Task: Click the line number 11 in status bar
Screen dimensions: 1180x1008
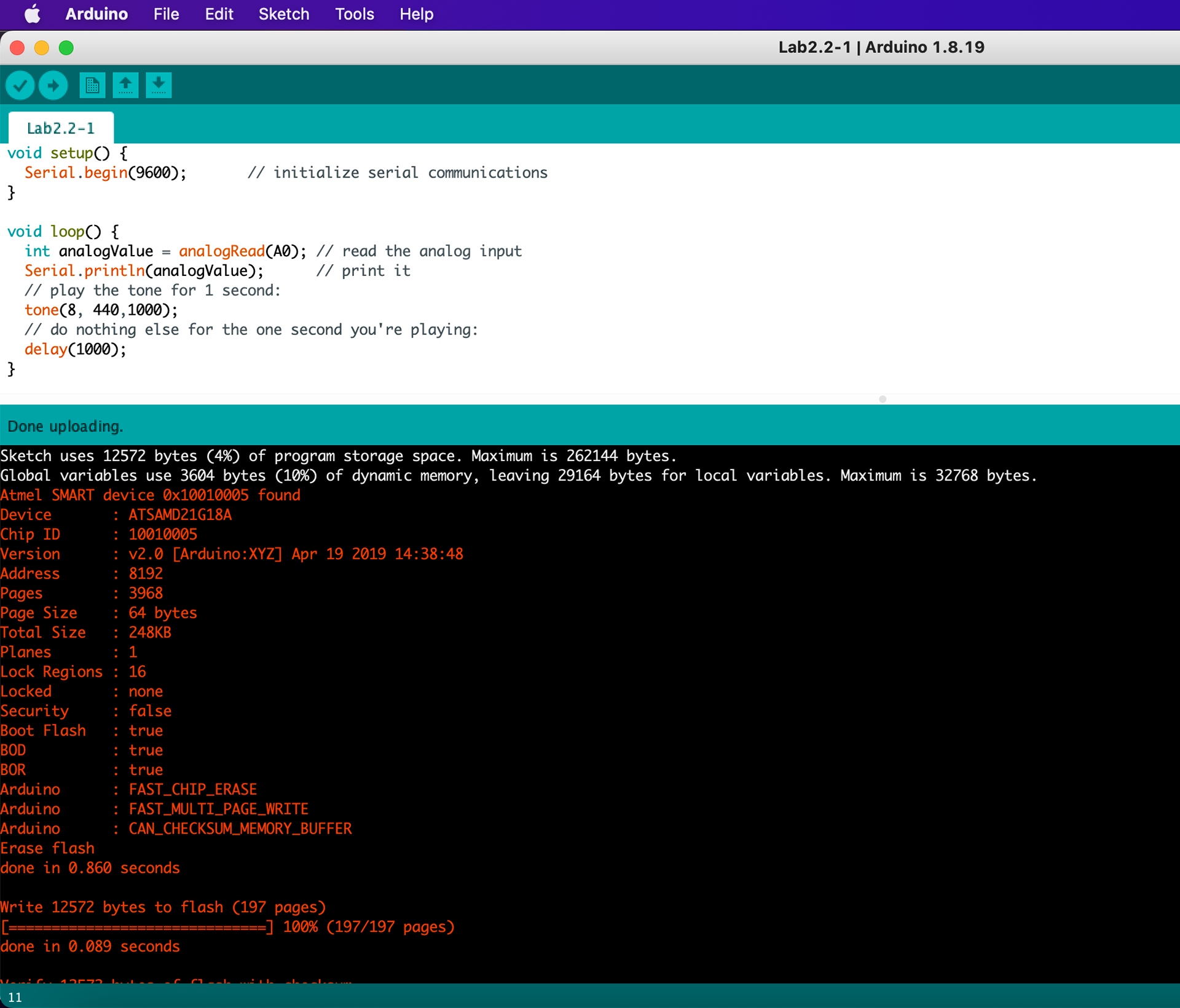Action: (15, 998)
